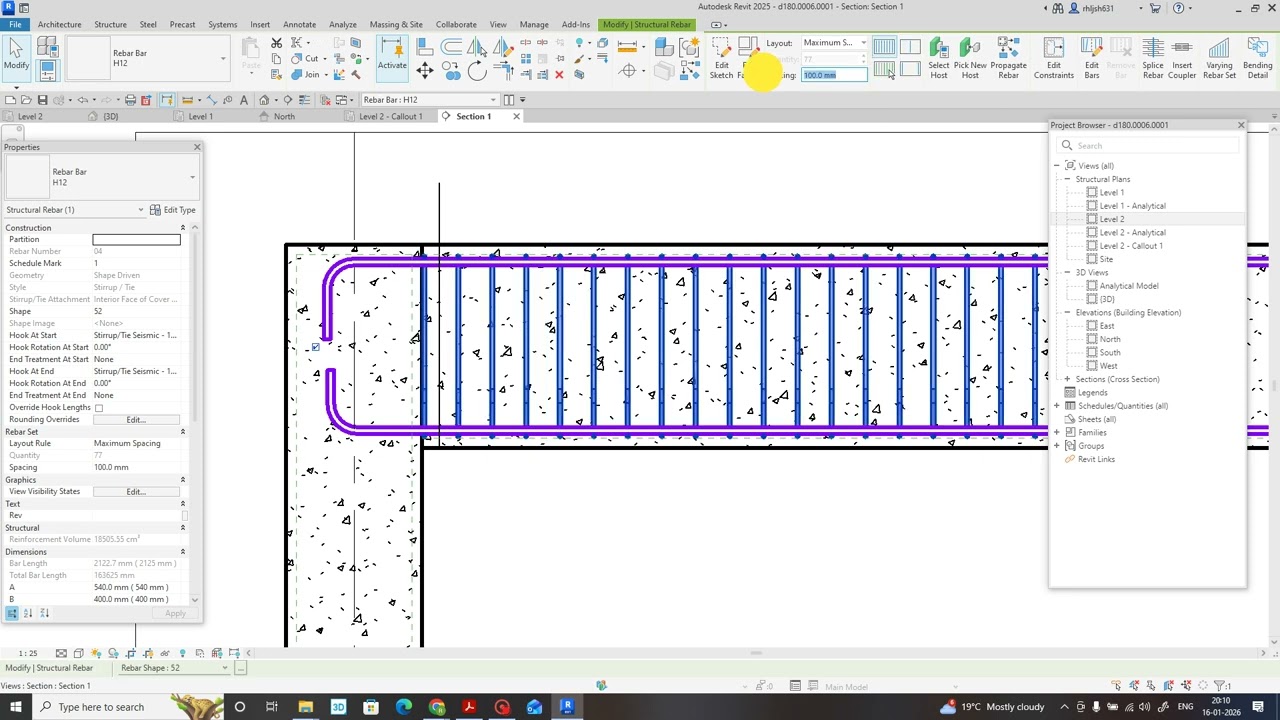1280x720 pixels.
Task: Open the File menu
Action: click(15, 24)
